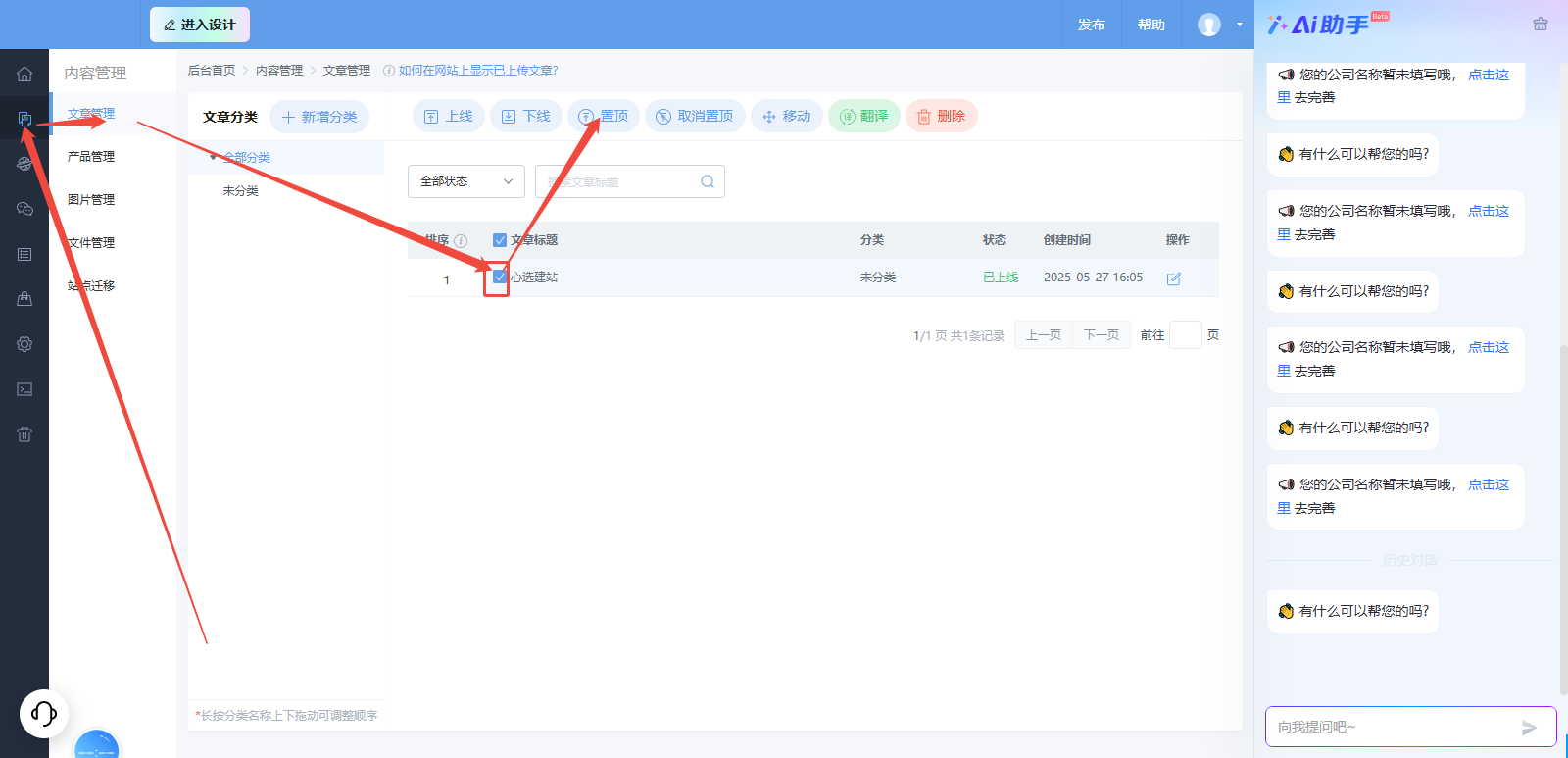Focus the 向我提问吧 chat input

pyautogui.click(x=1411, y=728)
